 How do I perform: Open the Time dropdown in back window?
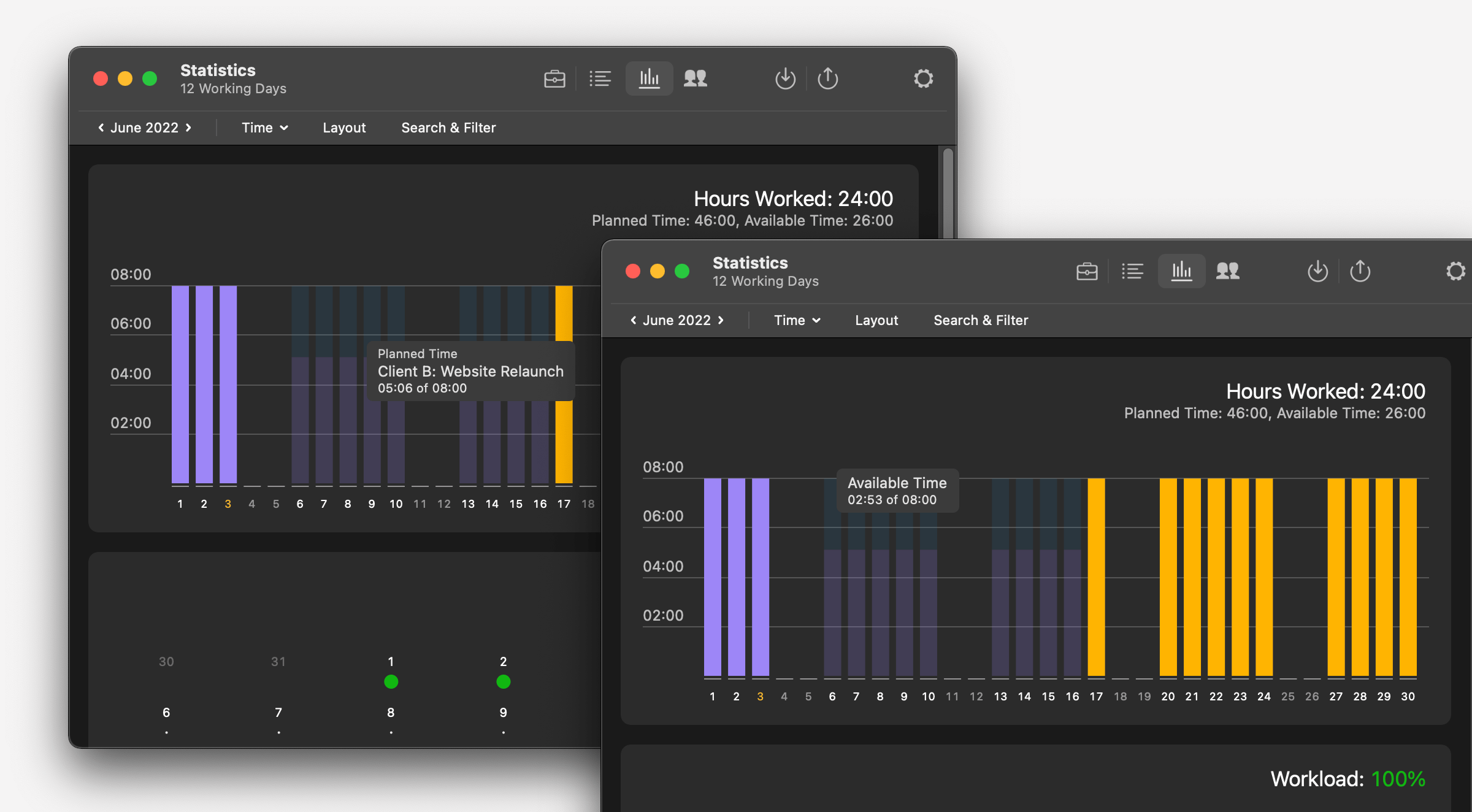[x=265, y=128]
